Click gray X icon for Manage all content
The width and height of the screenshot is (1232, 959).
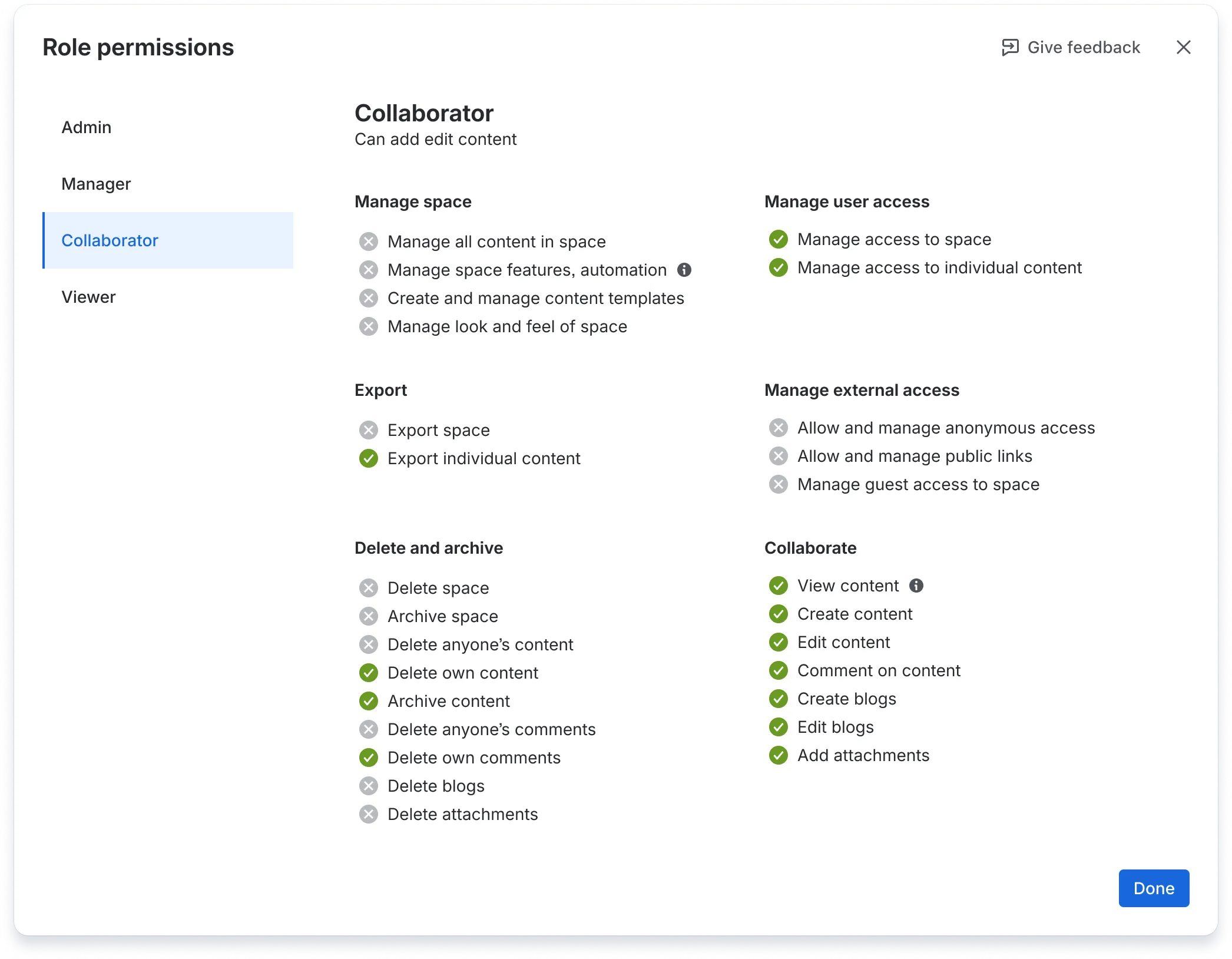tap(369, 242)
